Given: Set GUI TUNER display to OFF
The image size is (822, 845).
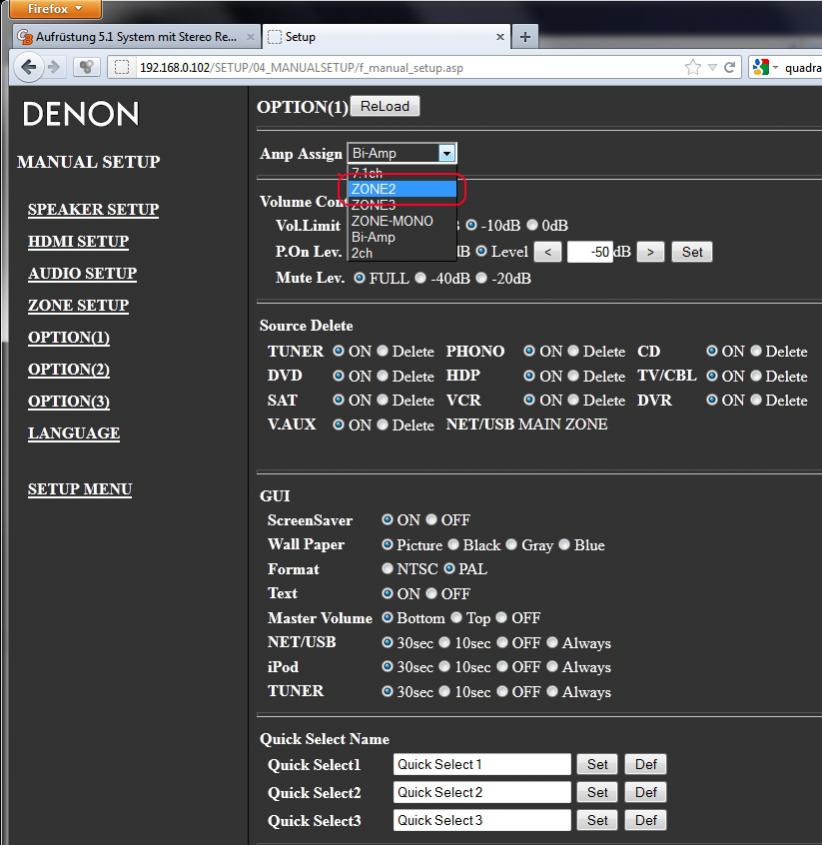Looking at the screenshot, I should click(502, 691).
